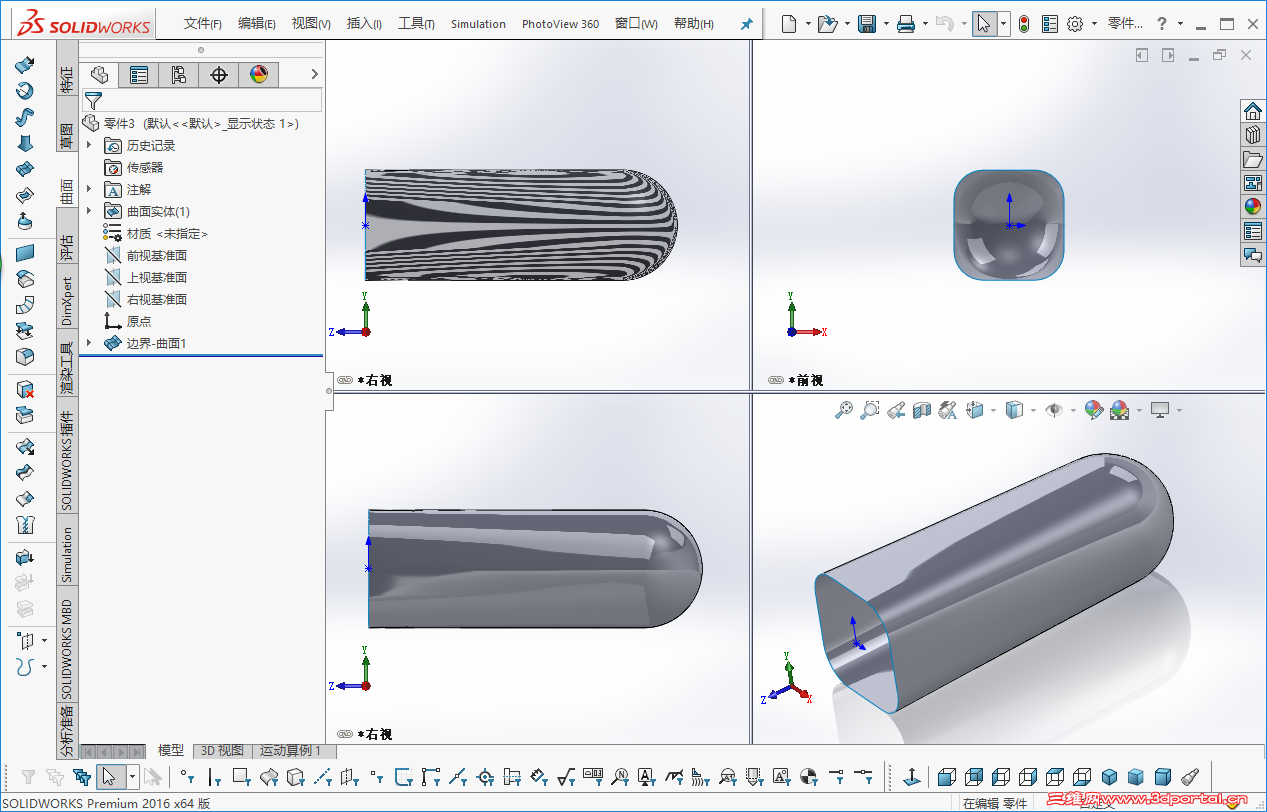
Task: Select the Delete Face tool
Action: click(25, 389)
